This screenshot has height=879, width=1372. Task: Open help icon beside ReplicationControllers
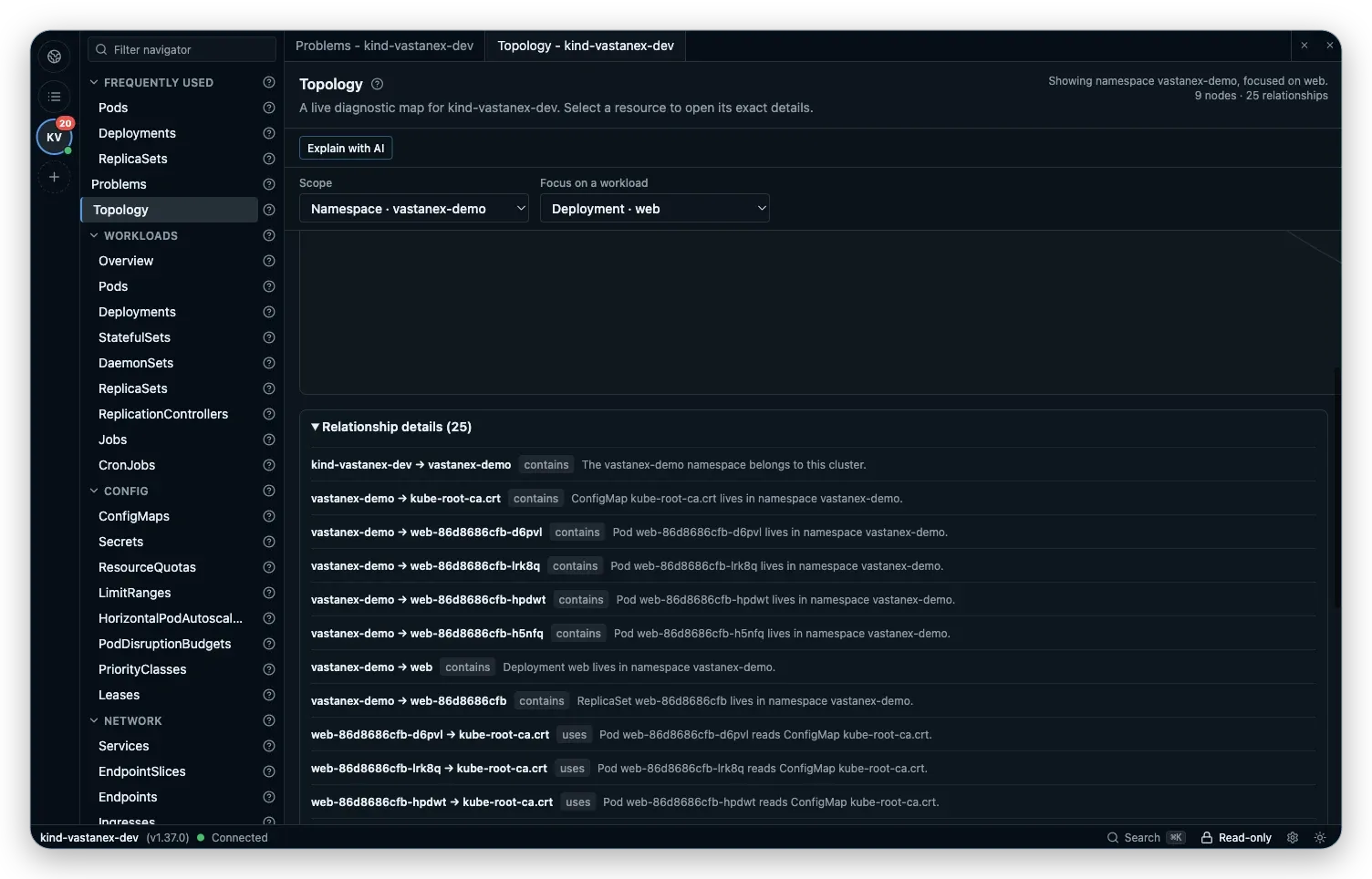tap(268, 414)
